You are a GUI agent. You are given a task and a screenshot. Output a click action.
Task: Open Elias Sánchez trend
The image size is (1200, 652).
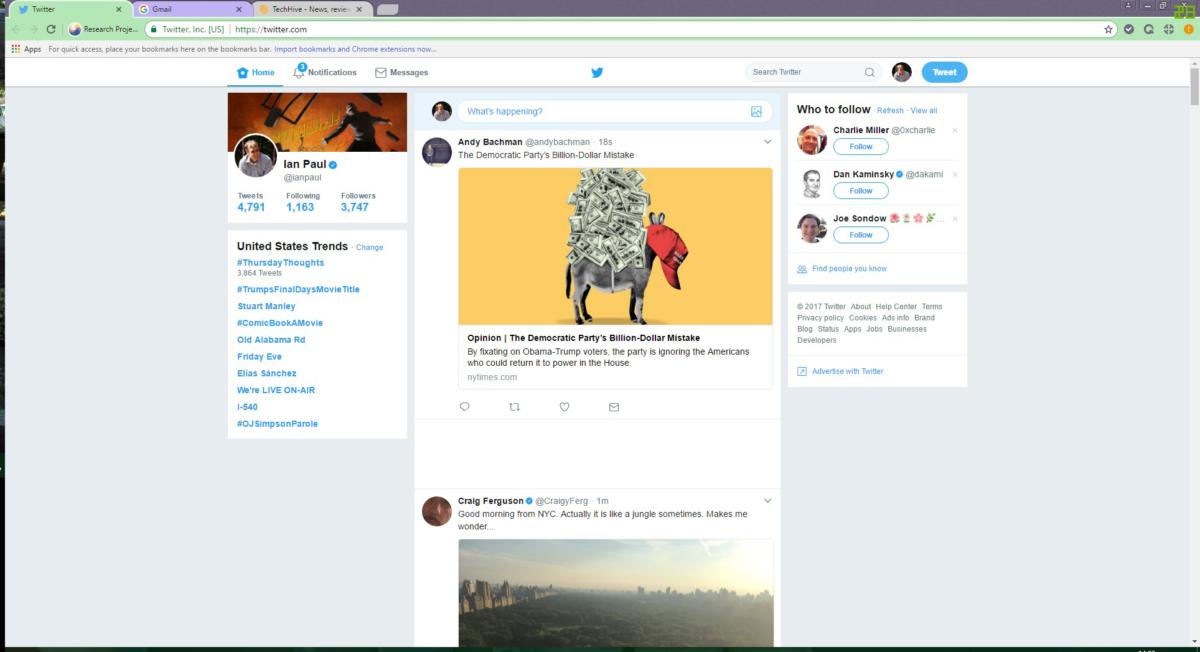tap(267, 373)
